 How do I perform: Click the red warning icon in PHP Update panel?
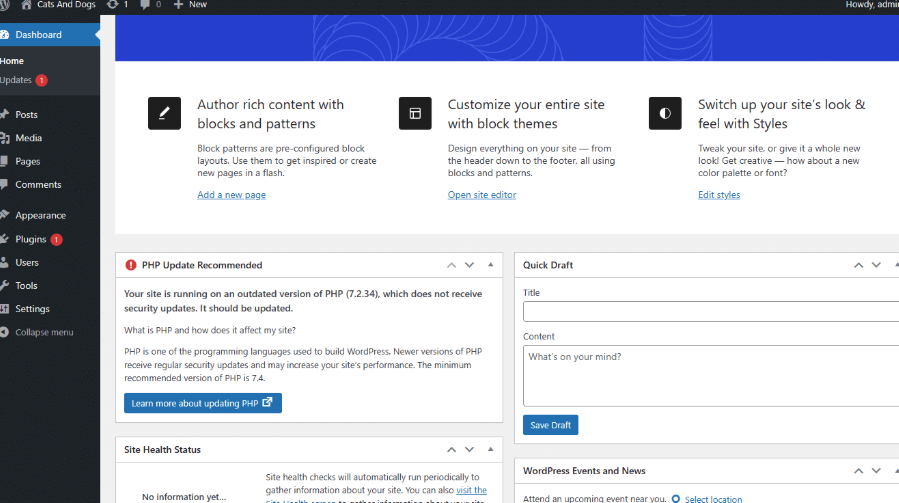coord(131,265)
